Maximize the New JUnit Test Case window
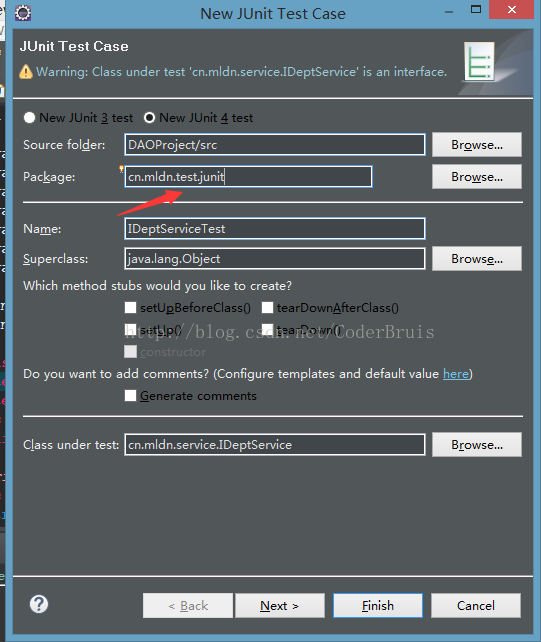541x642 pixels. (x=476, y=9)
